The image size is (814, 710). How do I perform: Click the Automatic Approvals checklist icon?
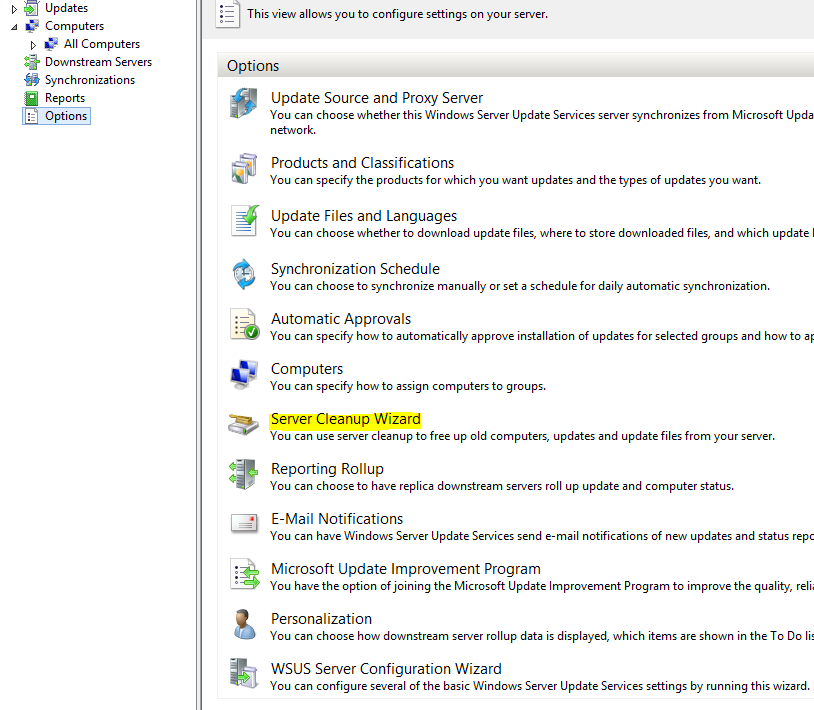click(245, 324)
